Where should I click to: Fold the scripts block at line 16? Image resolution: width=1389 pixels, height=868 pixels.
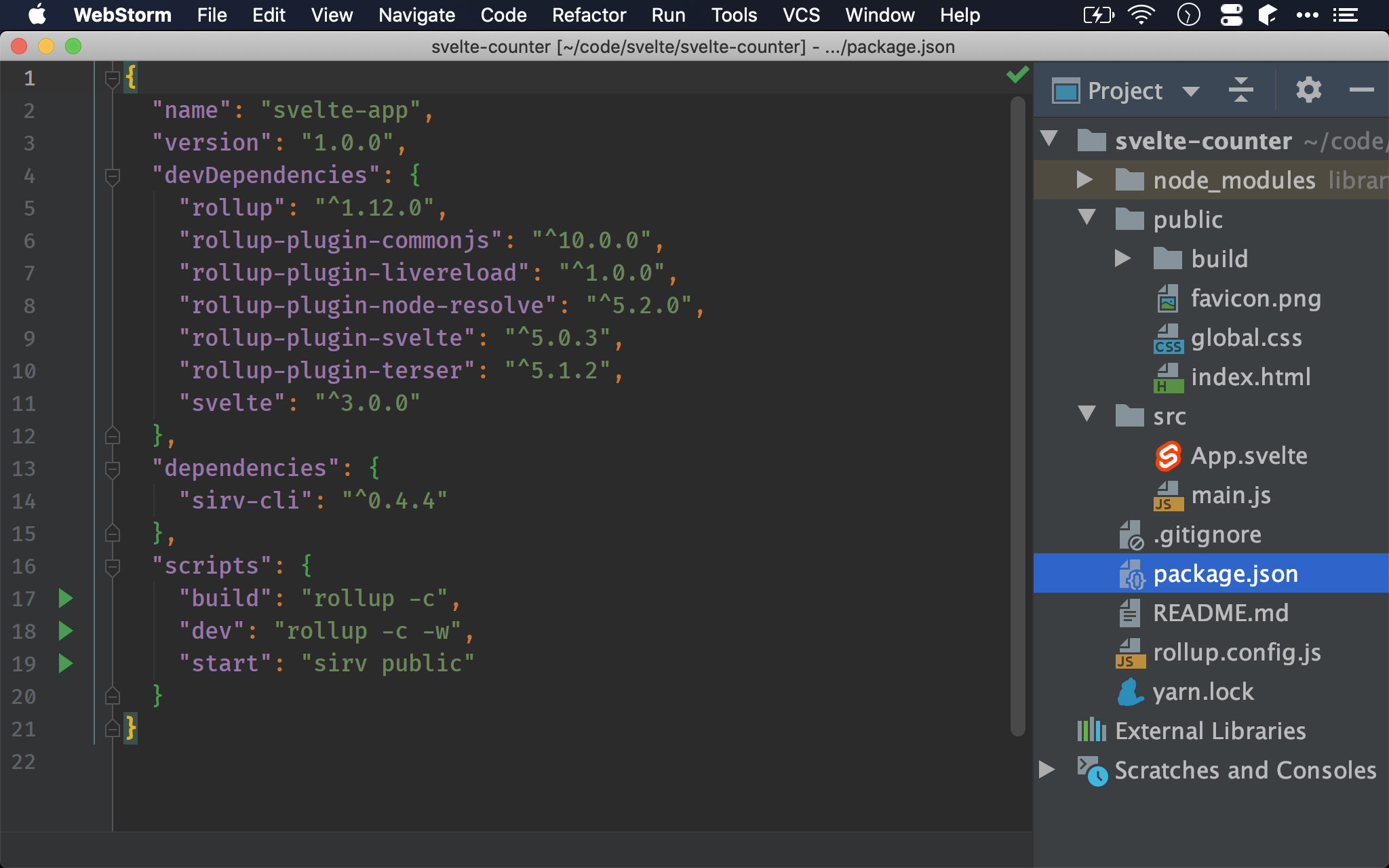[x=113, y=567]
